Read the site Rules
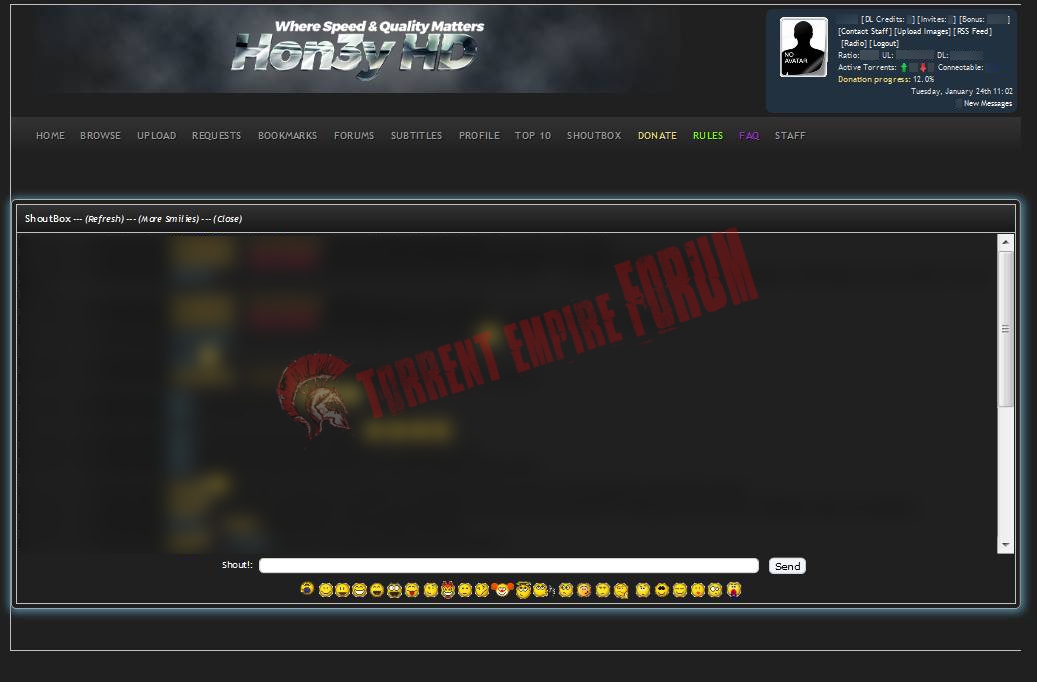 pos(708,136)
